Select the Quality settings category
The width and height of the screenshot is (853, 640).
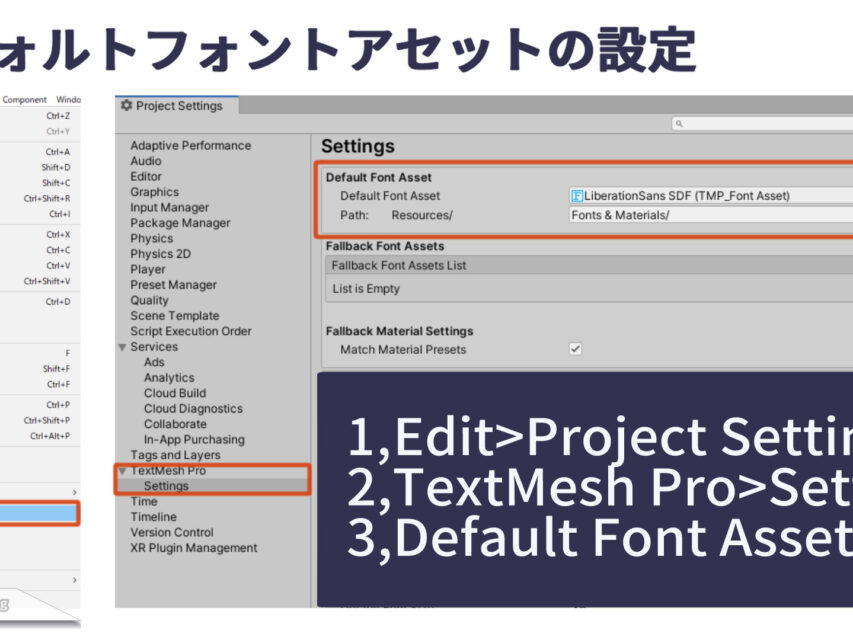tap(149, 300)
